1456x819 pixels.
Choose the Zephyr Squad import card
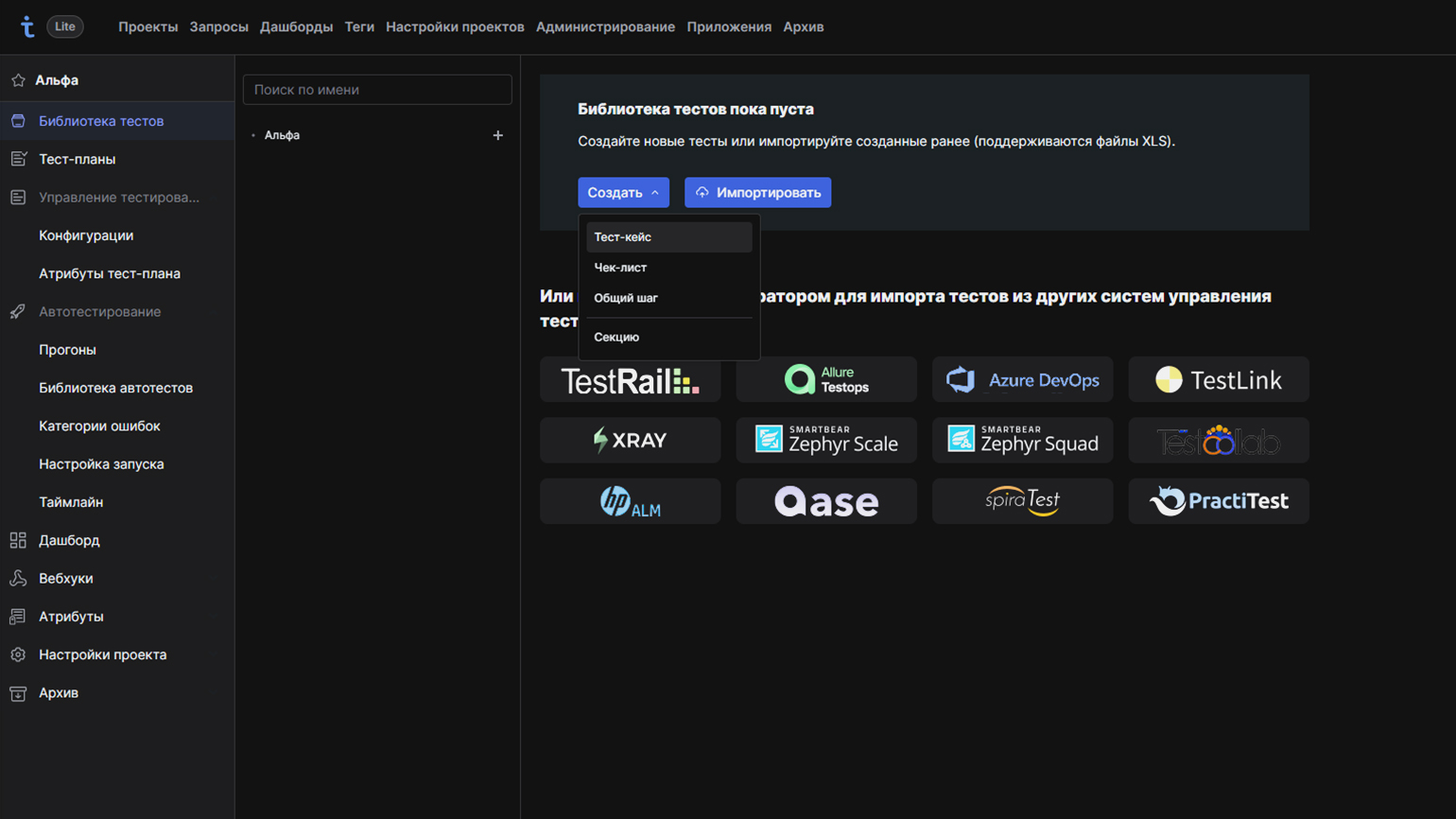(1023, 440)
